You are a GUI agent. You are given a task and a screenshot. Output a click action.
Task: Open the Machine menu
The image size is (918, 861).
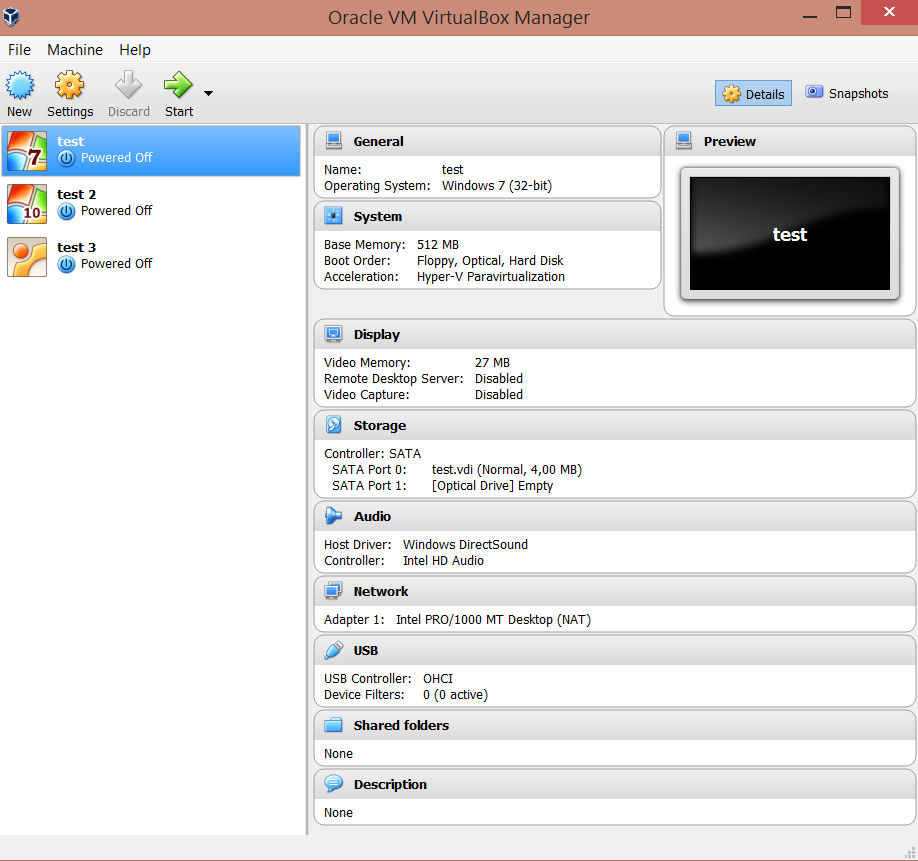(x=75, y=50)
